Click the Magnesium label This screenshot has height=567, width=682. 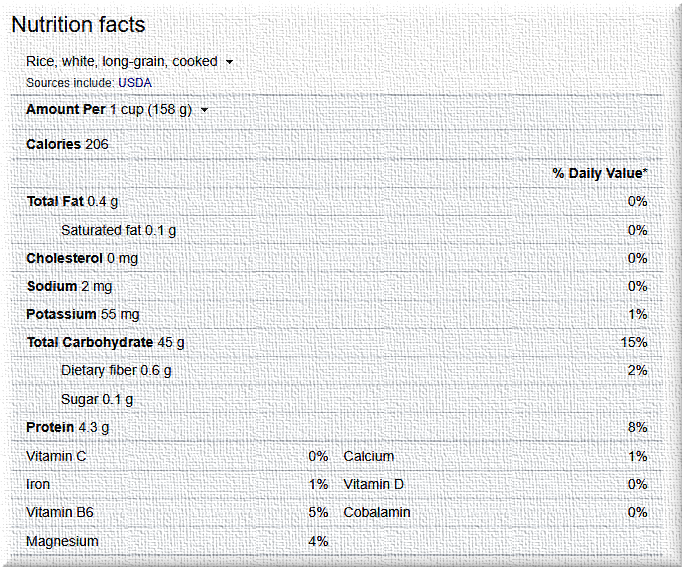(62, 541)
